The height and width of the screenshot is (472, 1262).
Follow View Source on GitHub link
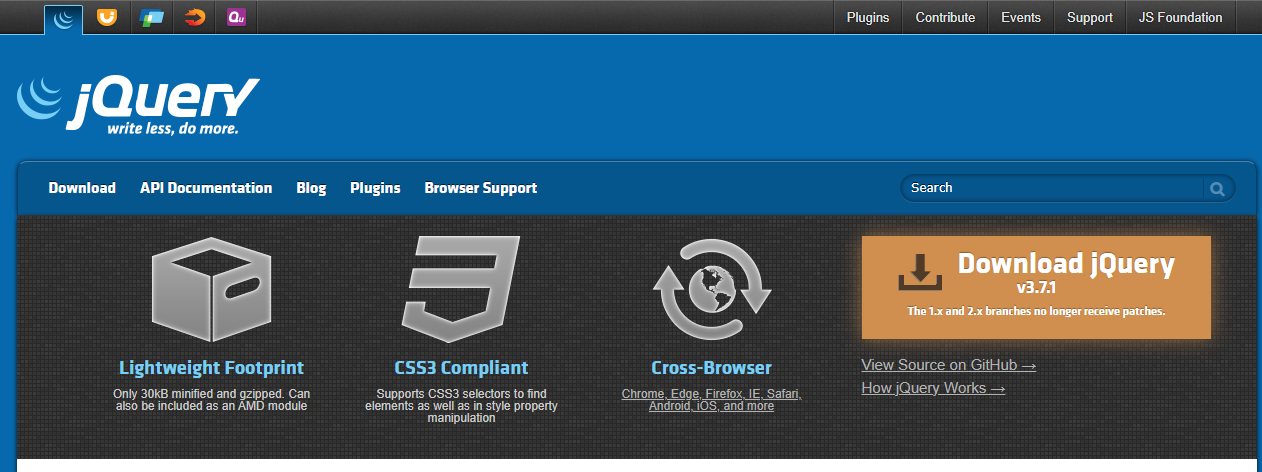pos(949,365)
